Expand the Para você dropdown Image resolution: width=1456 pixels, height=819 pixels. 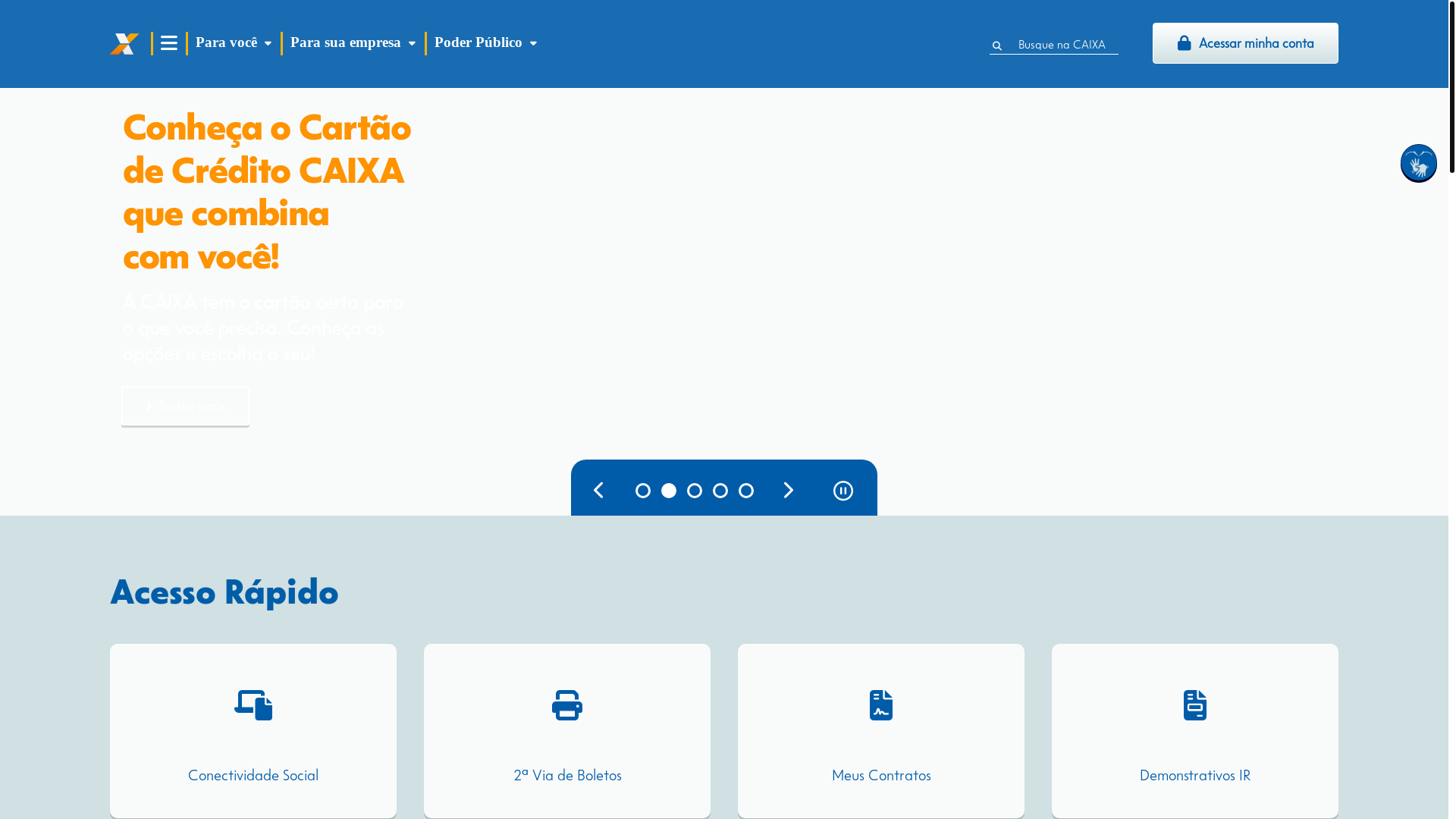[234, 42]
